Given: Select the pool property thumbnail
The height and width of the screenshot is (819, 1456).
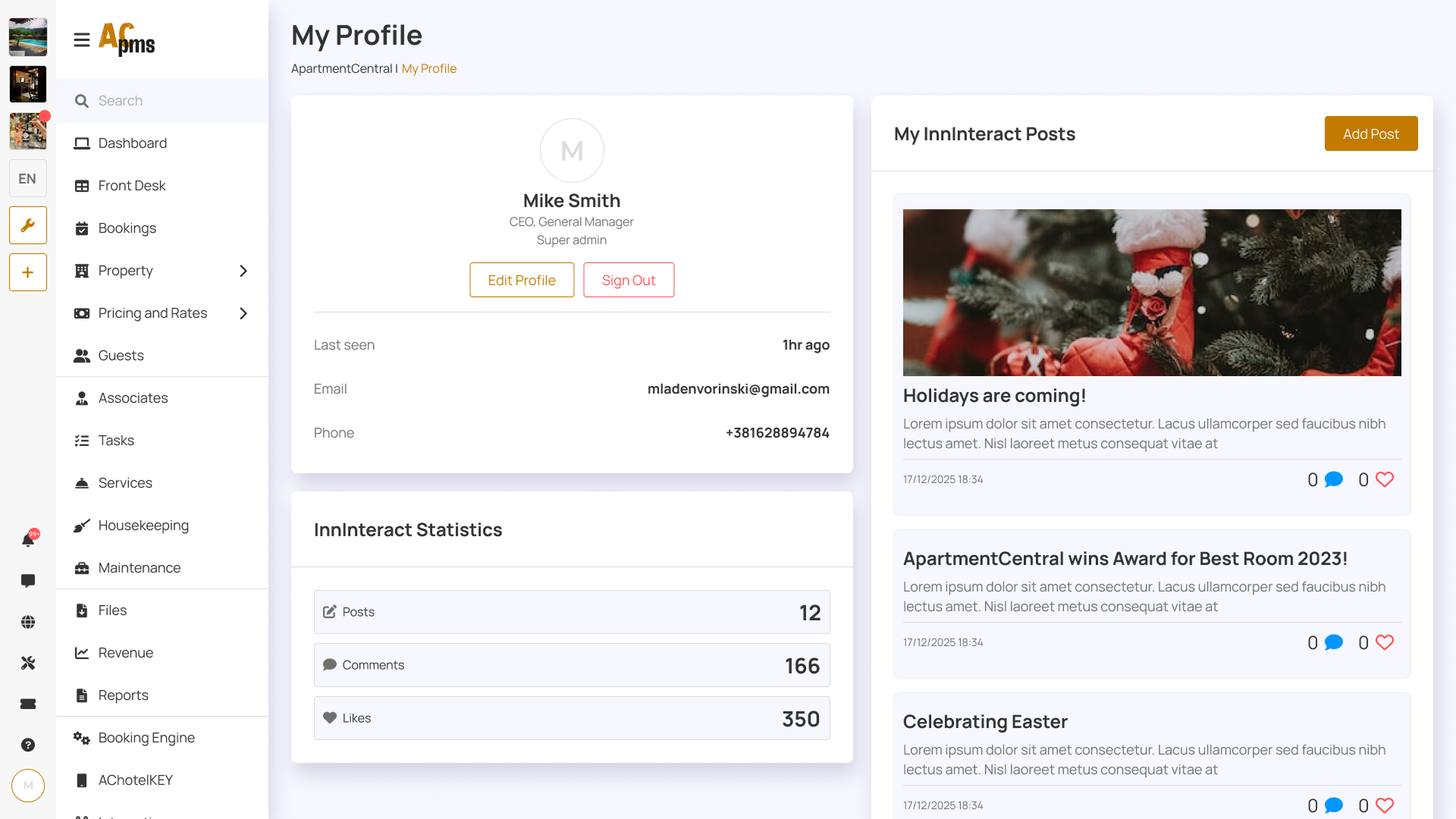Looking at the screenshot, I should (x=28, y=37).
